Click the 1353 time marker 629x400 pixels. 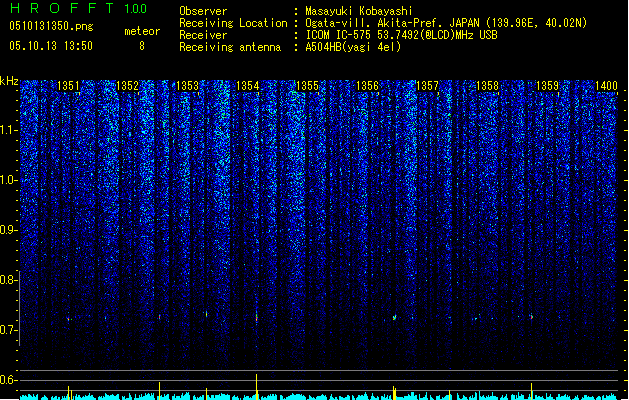[188, 86]
